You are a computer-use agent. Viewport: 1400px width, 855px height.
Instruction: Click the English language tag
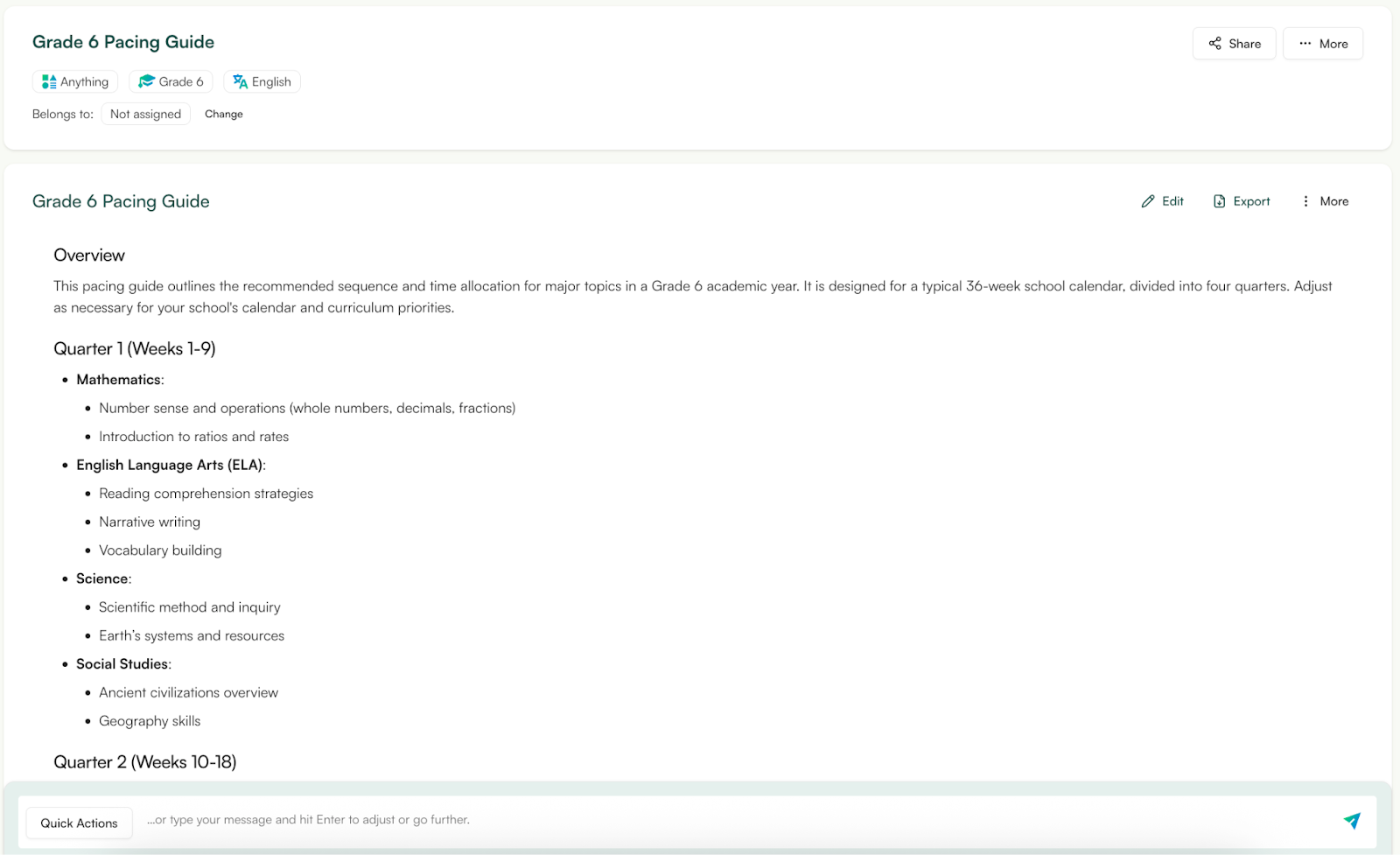(262, 81)
